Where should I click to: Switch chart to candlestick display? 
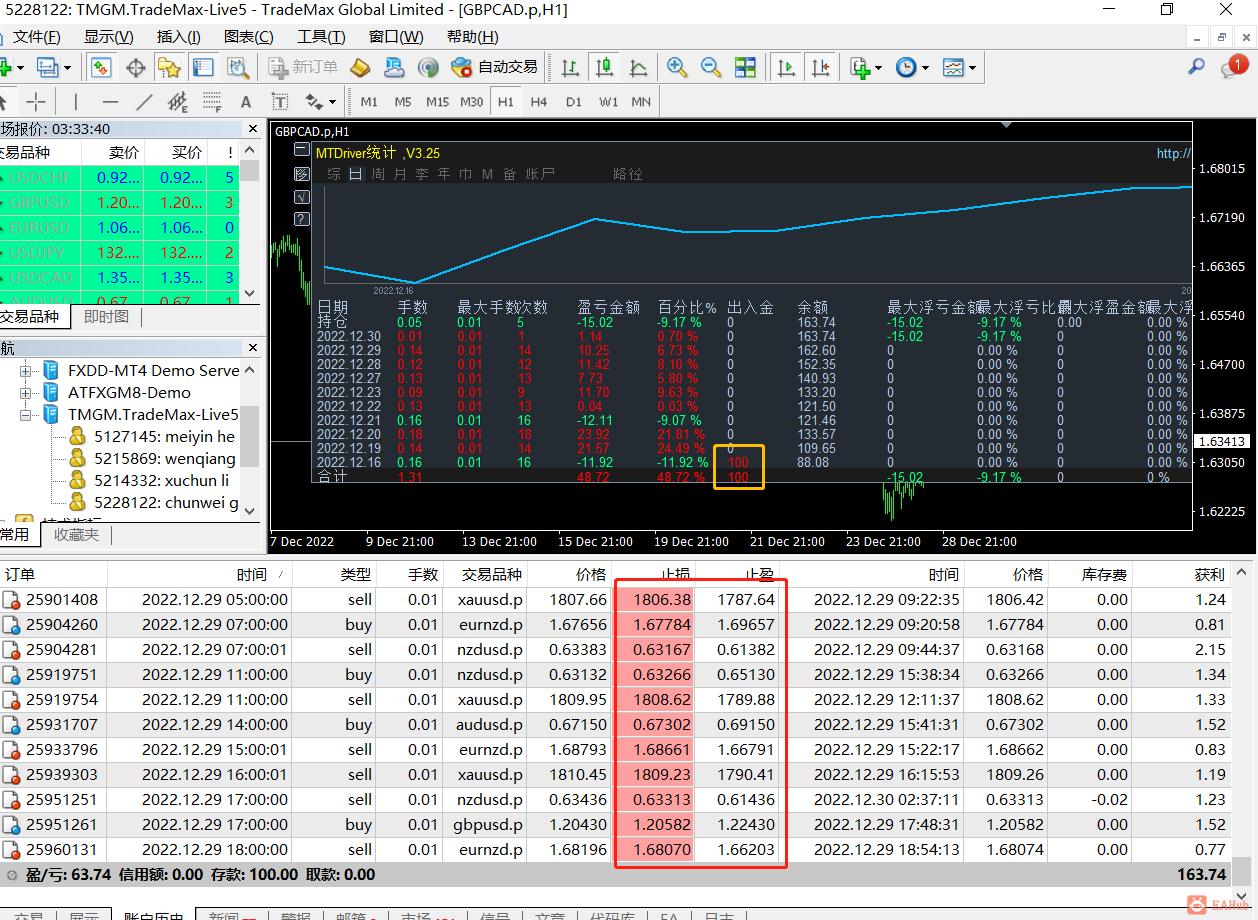tap(604, 68)
